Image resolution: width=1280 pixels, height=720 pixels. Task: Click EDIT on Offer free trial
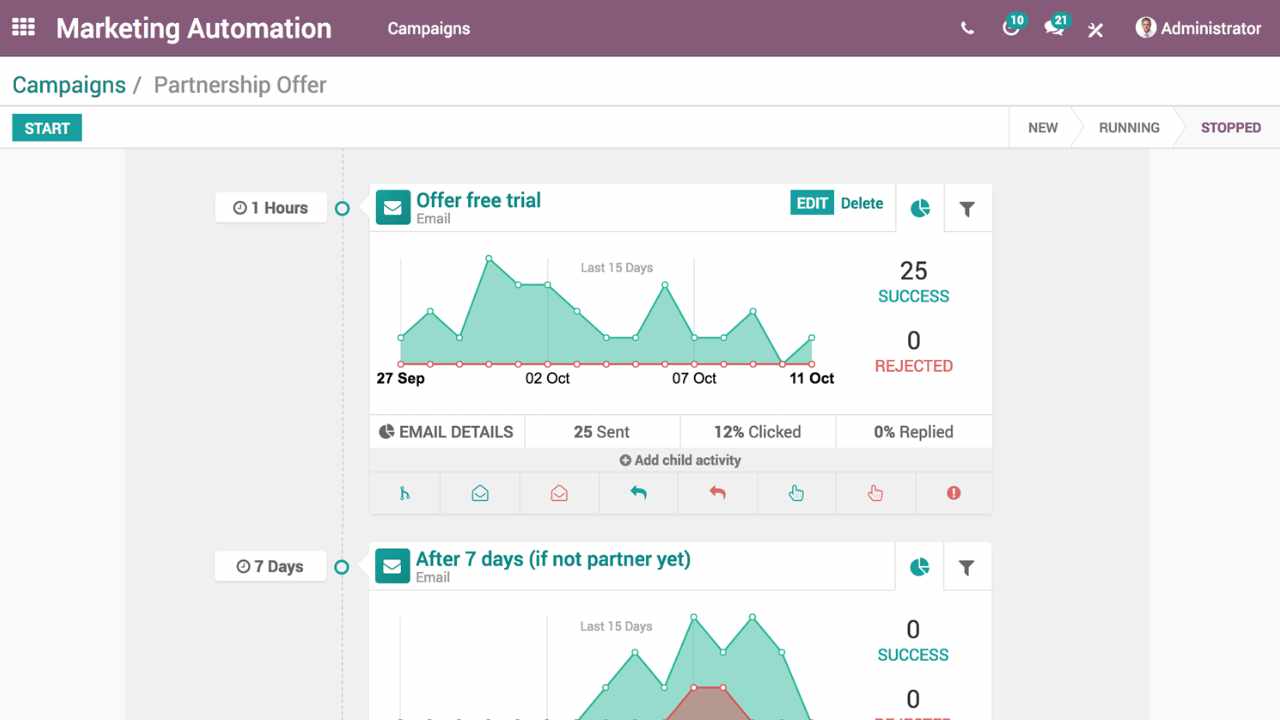811,203
